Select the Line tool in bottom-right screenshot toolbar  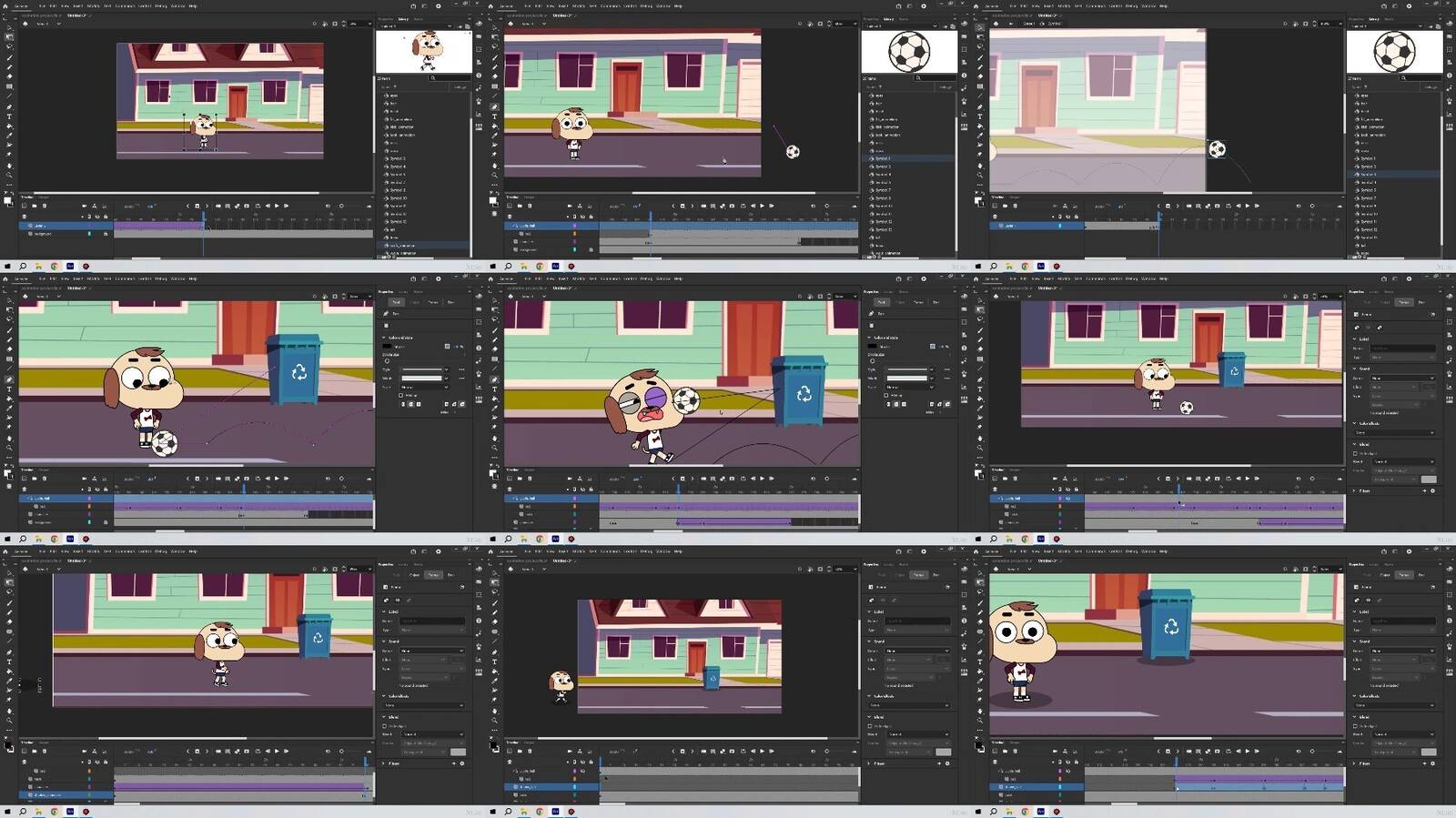pos(980,641)
